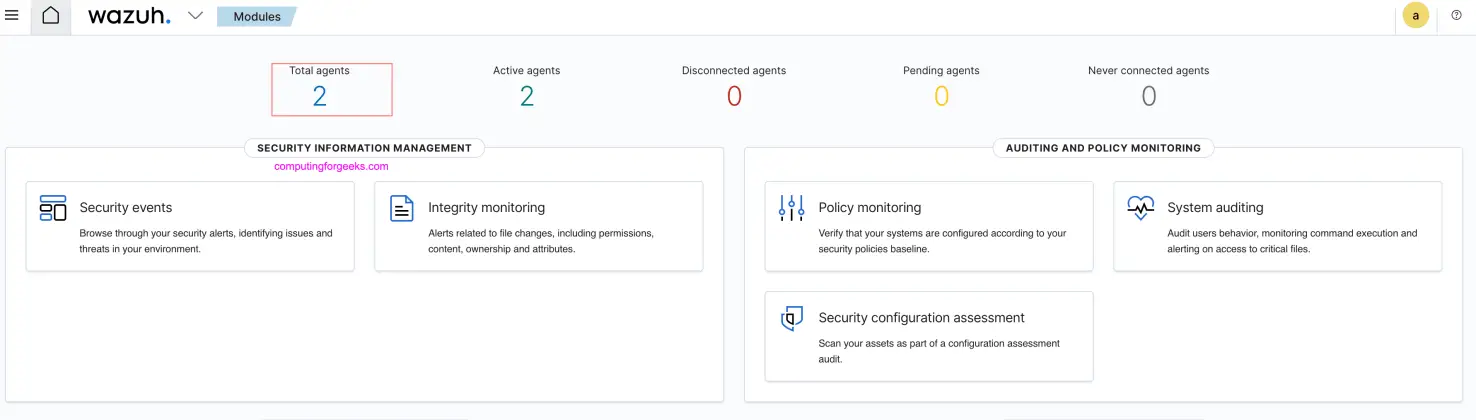Click the Integrity monitoring document icon
This screenshot has width=1476, height=420.
402,208
